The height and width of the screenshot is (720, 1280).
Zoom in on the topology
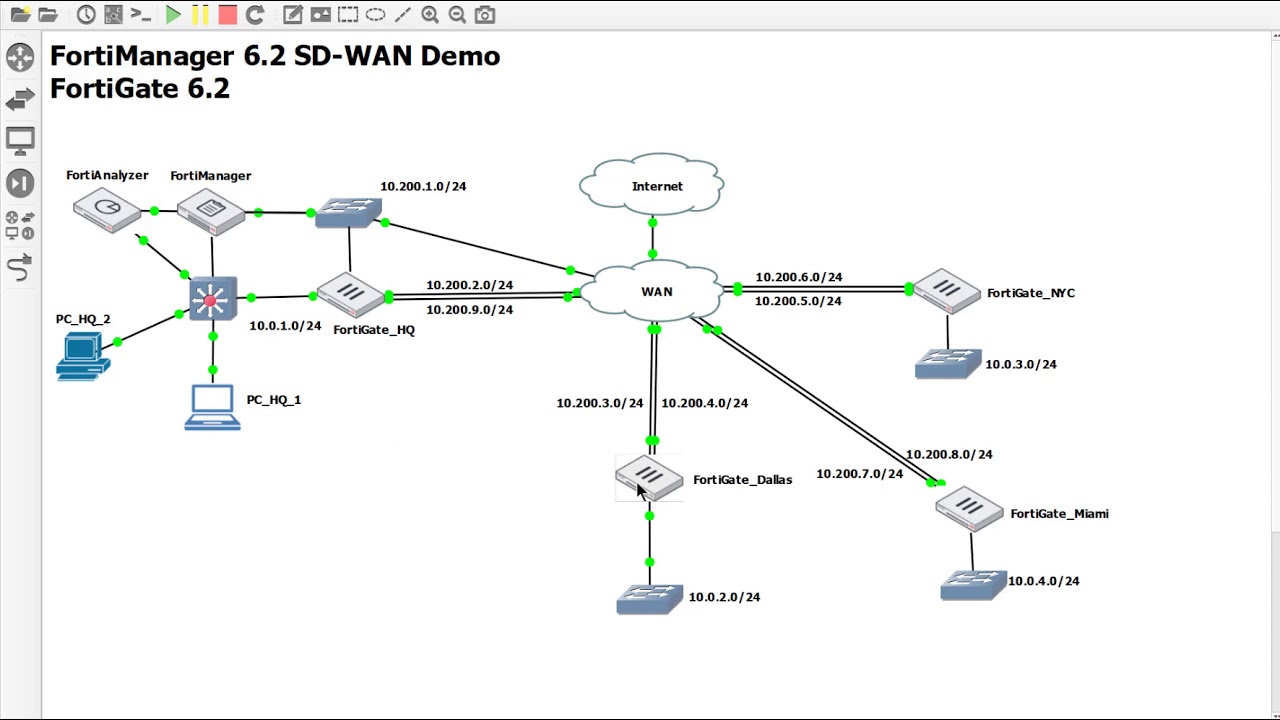click(430, 15)
